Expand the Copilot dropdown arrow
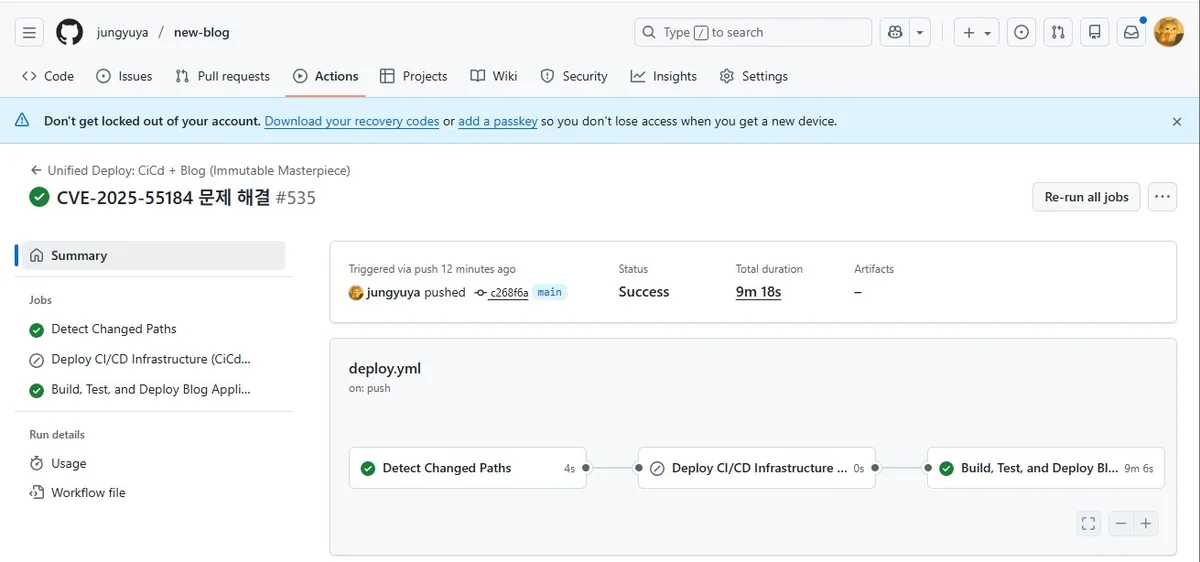The image size is (1200, 562). [x=920, y=32]
